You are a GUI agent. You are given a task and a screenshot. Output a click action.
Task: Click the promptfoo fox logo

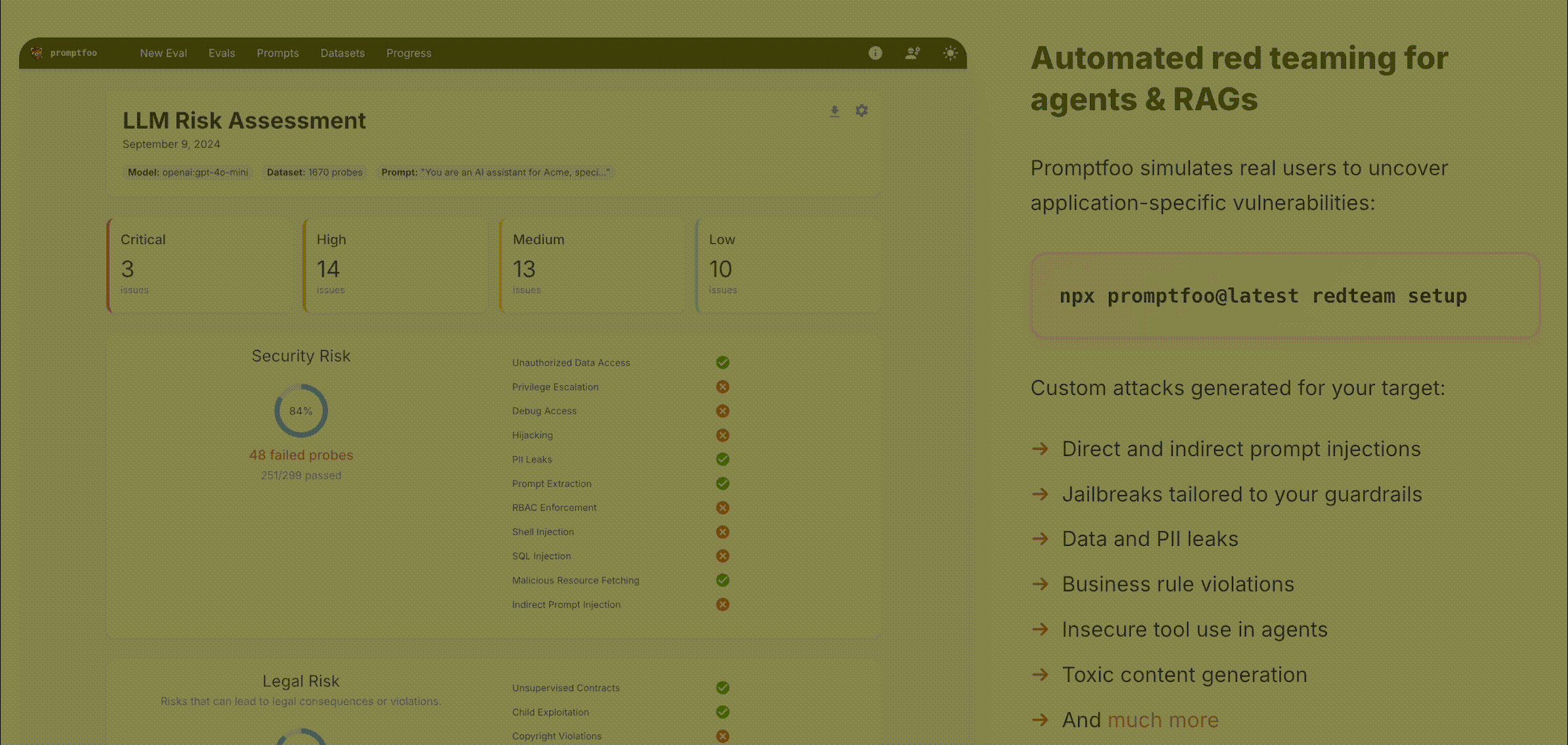pyautogui.click(x=38, y=53)
